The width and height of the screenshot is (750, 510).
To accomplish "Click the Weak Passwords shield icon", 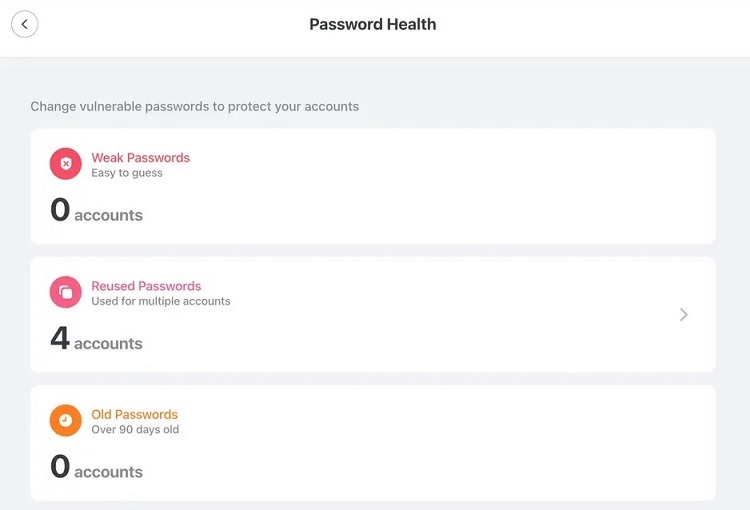I will [66, 164].
